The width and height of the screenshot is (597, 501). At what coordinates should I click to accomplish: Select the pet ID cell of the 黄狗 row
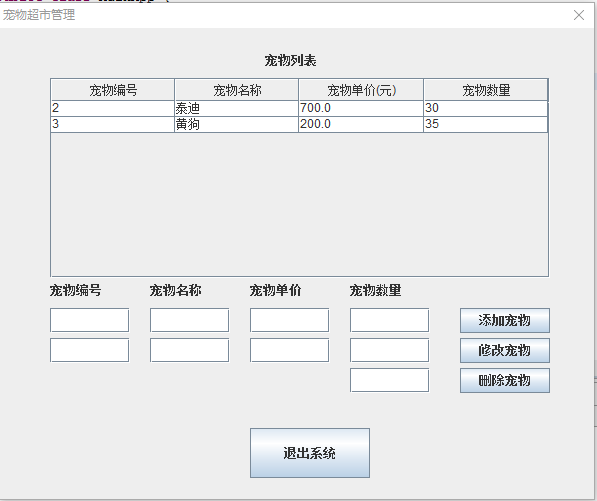coord(112,124)
